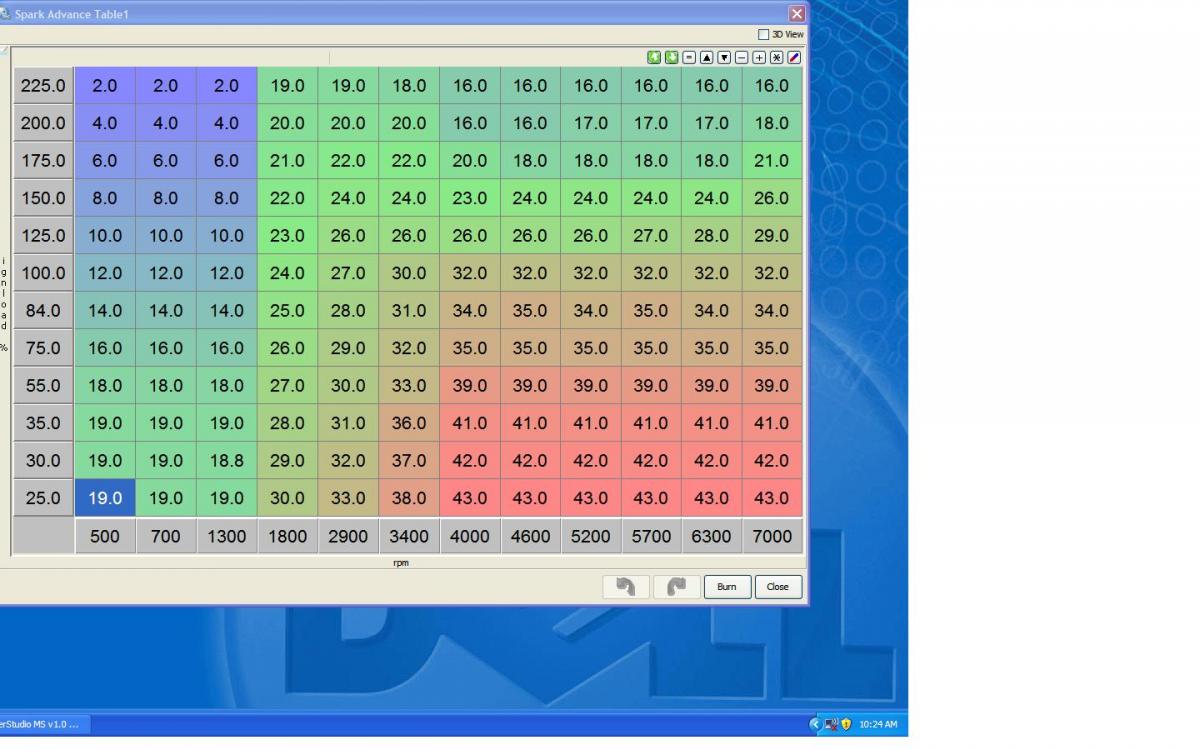Select the 7000 rpm column header
This screenshot has width=1200, height=750.
tap(772, 536)
